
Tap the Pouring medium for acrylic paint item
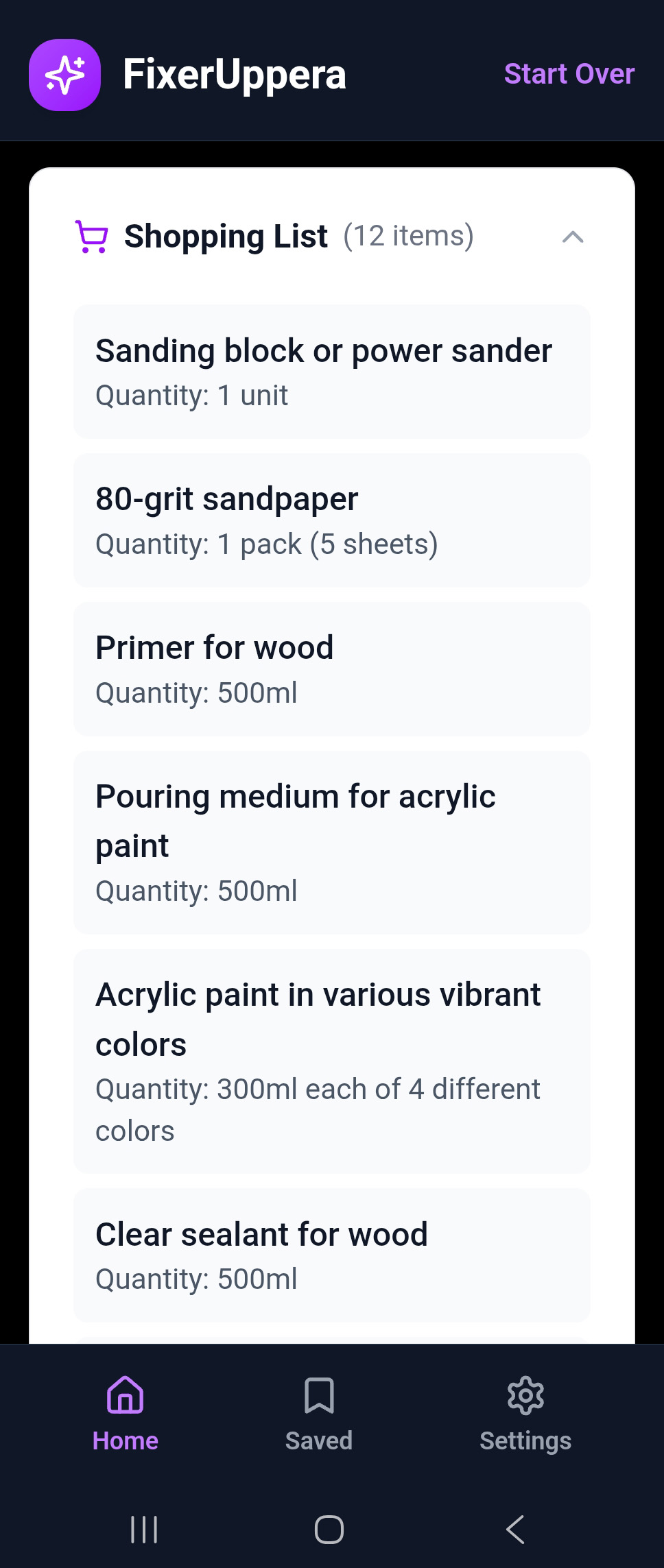[332, 843]
